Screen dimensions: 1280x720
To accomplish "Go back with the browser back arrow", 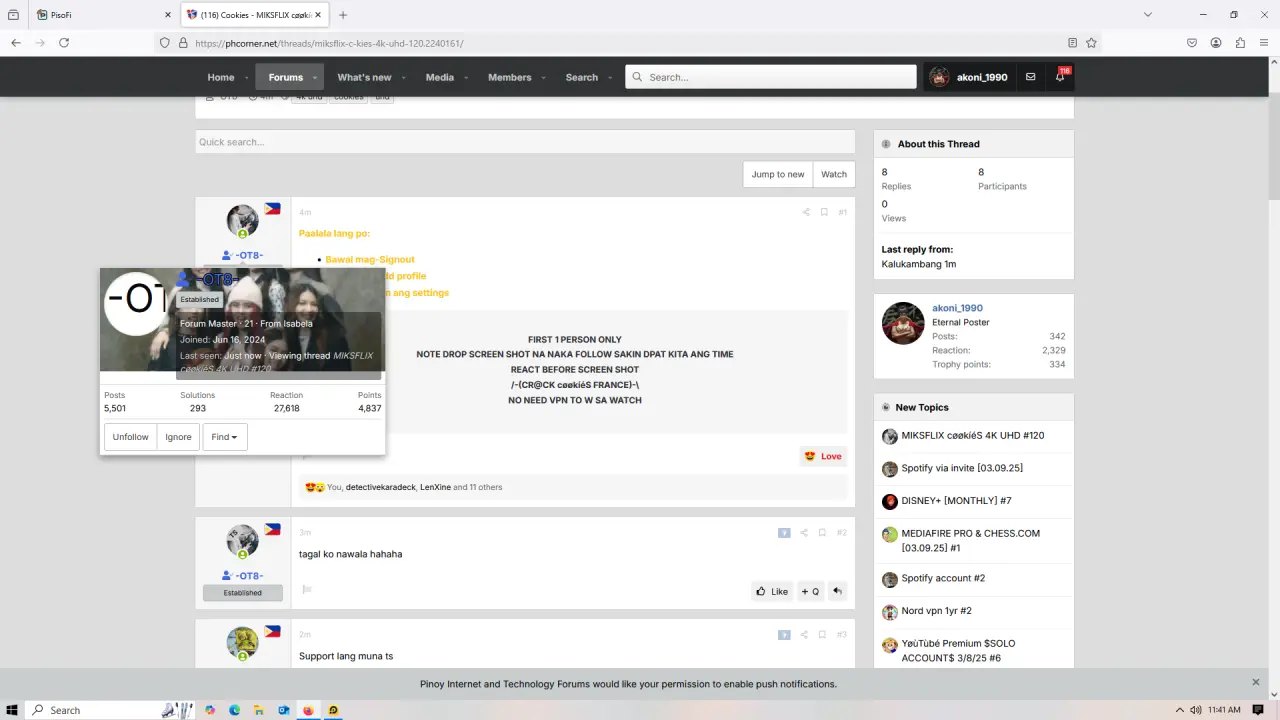I will tap(16, 43).
